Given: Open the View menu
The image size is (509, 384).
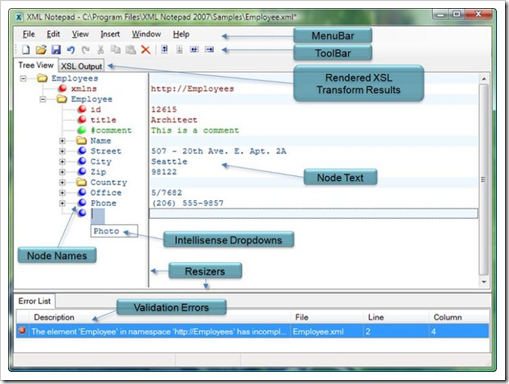Looking at the screenshot, I should click(x=80, y=34).
